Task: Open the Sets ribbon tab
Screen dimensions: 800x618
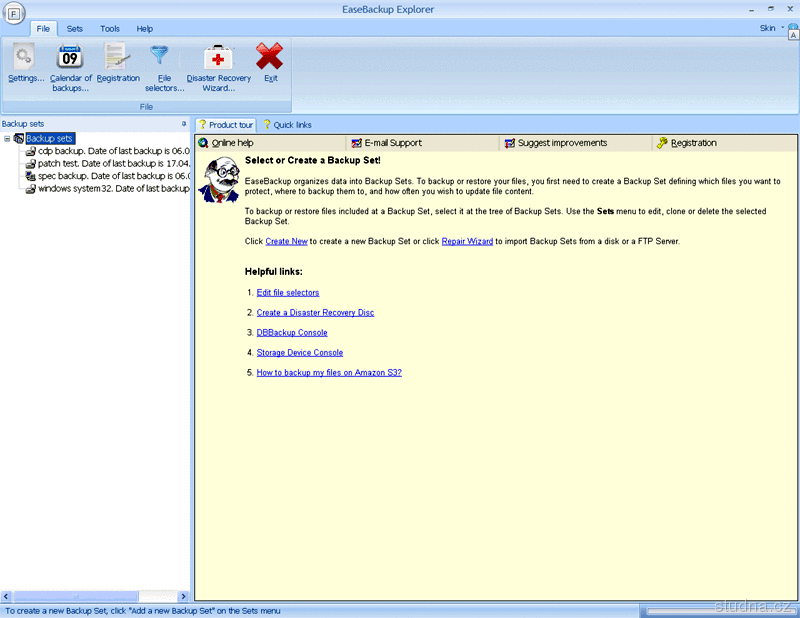Action: [74, 29]
